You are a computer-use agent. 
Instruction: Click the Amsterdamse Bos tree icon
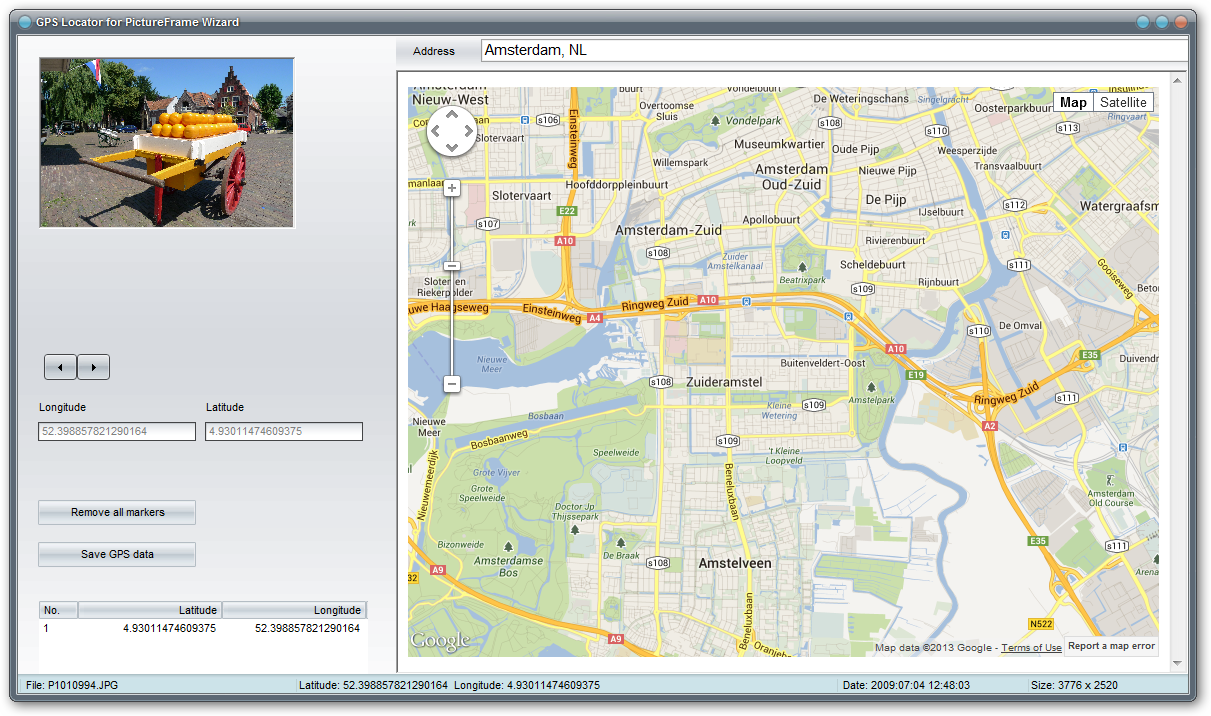(x=509, y=546)
